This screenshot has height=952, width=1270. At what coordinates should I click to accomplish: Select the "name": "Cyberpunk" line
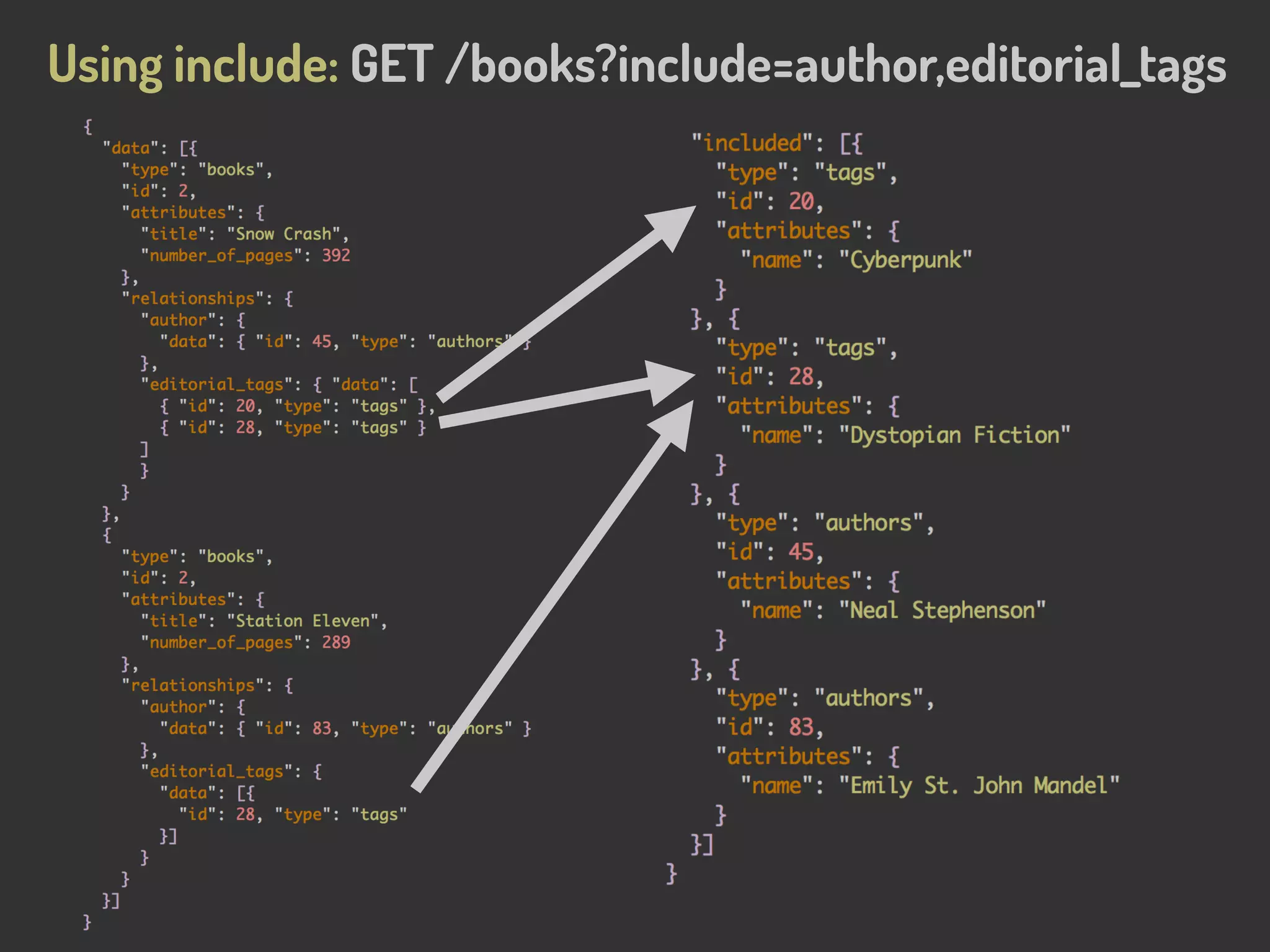(x=856, y=260)
